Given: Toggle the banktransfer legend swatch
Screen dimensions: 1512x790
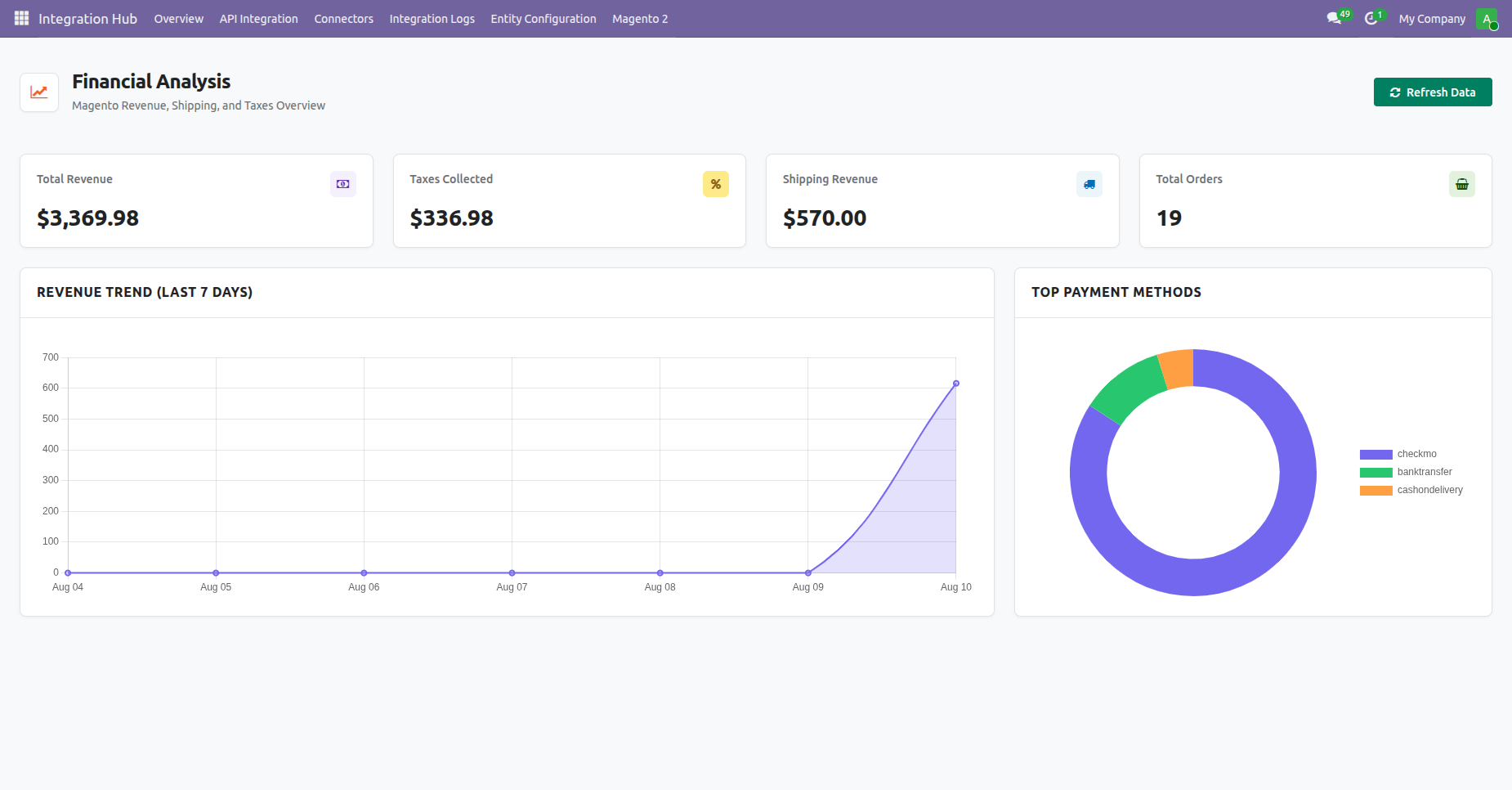Looking at the screenshot, I should (x=1376, y=473).
